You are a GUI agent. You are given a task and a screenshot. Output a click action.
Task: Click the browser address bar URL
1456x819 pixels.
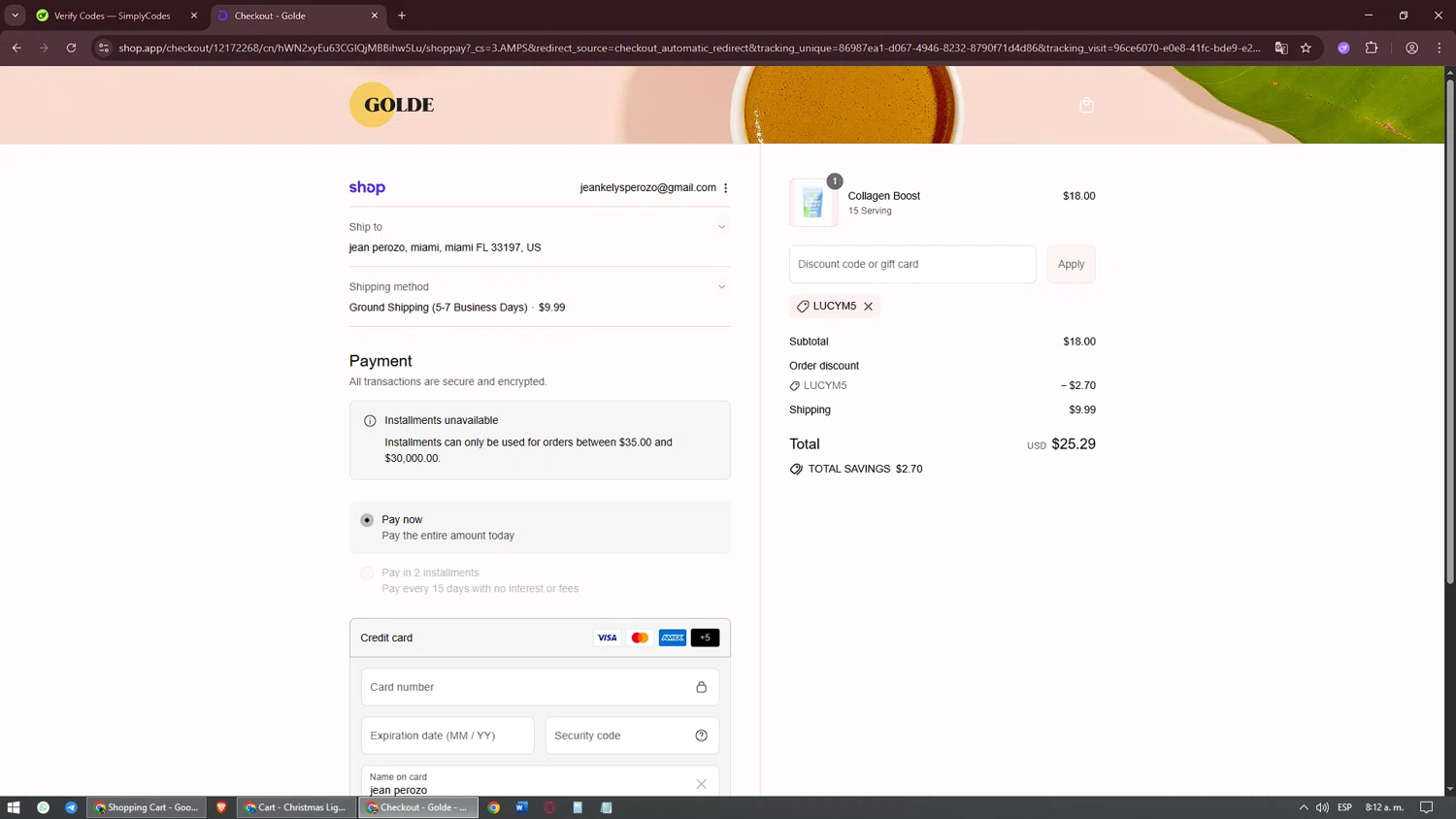pyautogui.click(x=689, y=48)
